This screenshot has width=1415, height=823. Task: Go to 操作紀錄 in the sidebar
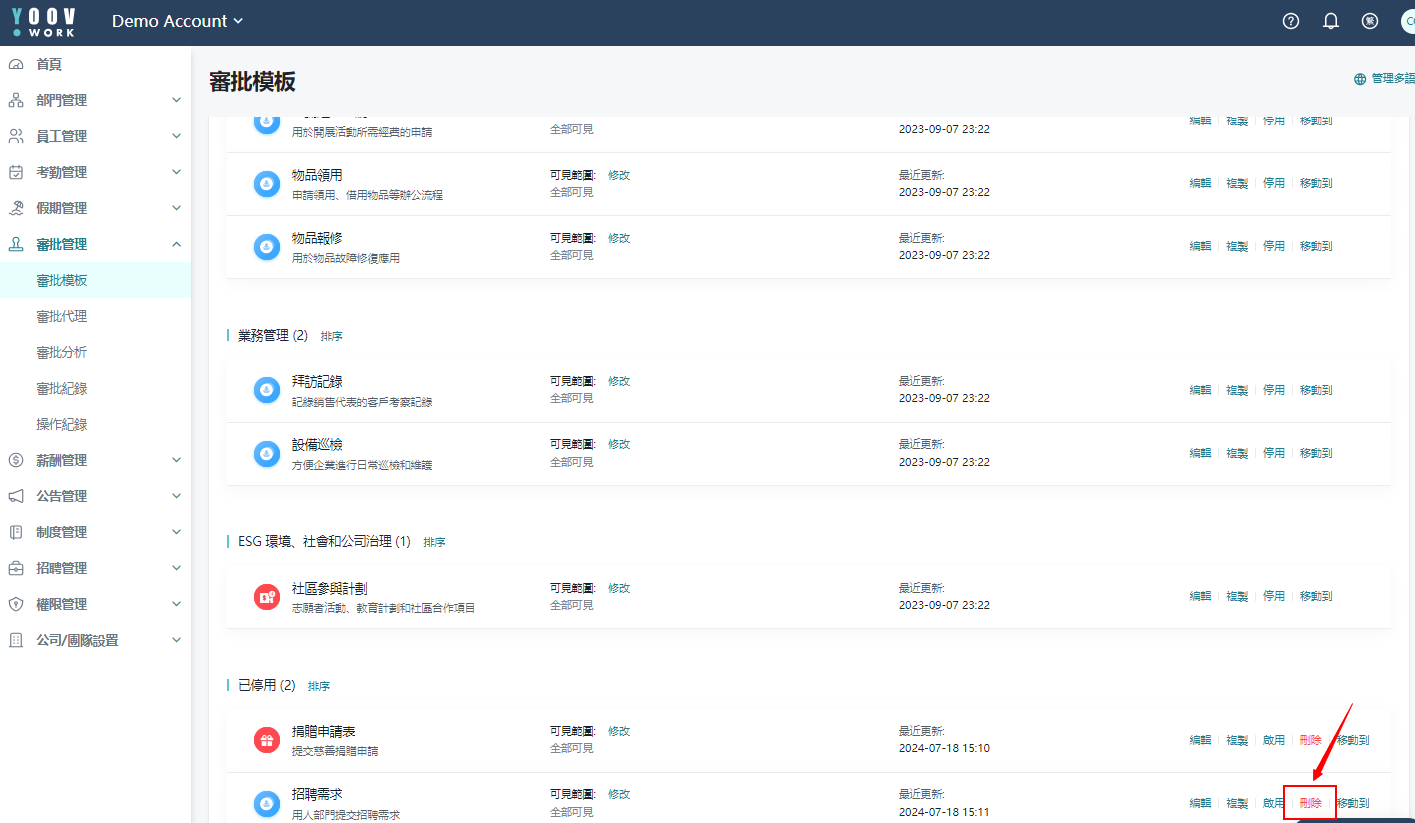62,424
